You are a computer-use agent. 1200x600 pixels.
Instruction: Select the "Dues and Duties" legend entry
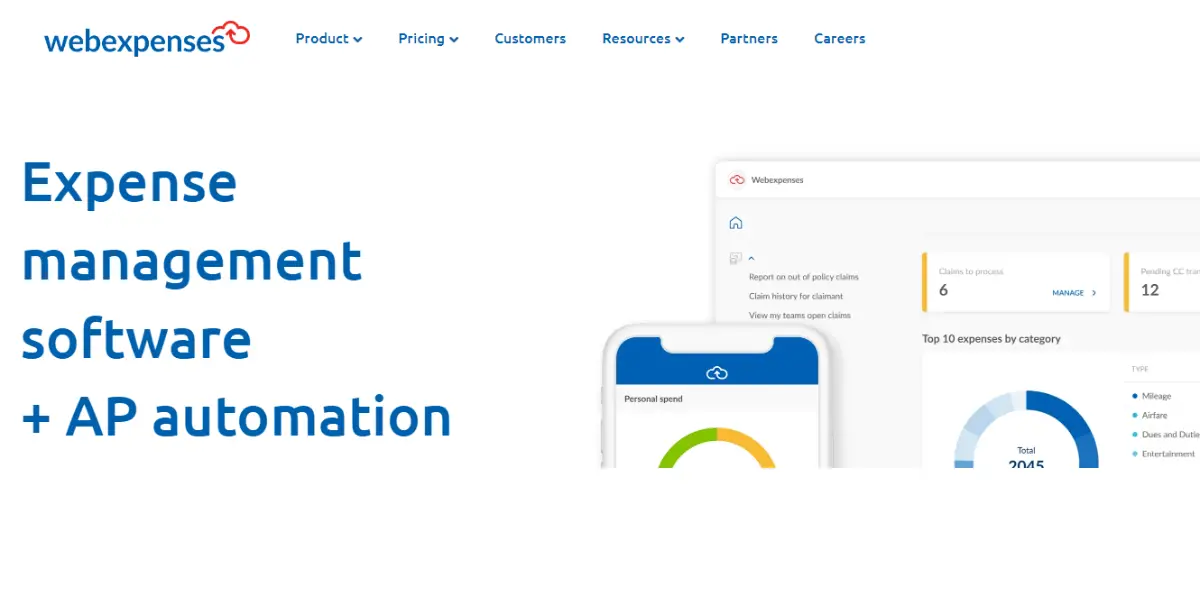coord(1165,435)
